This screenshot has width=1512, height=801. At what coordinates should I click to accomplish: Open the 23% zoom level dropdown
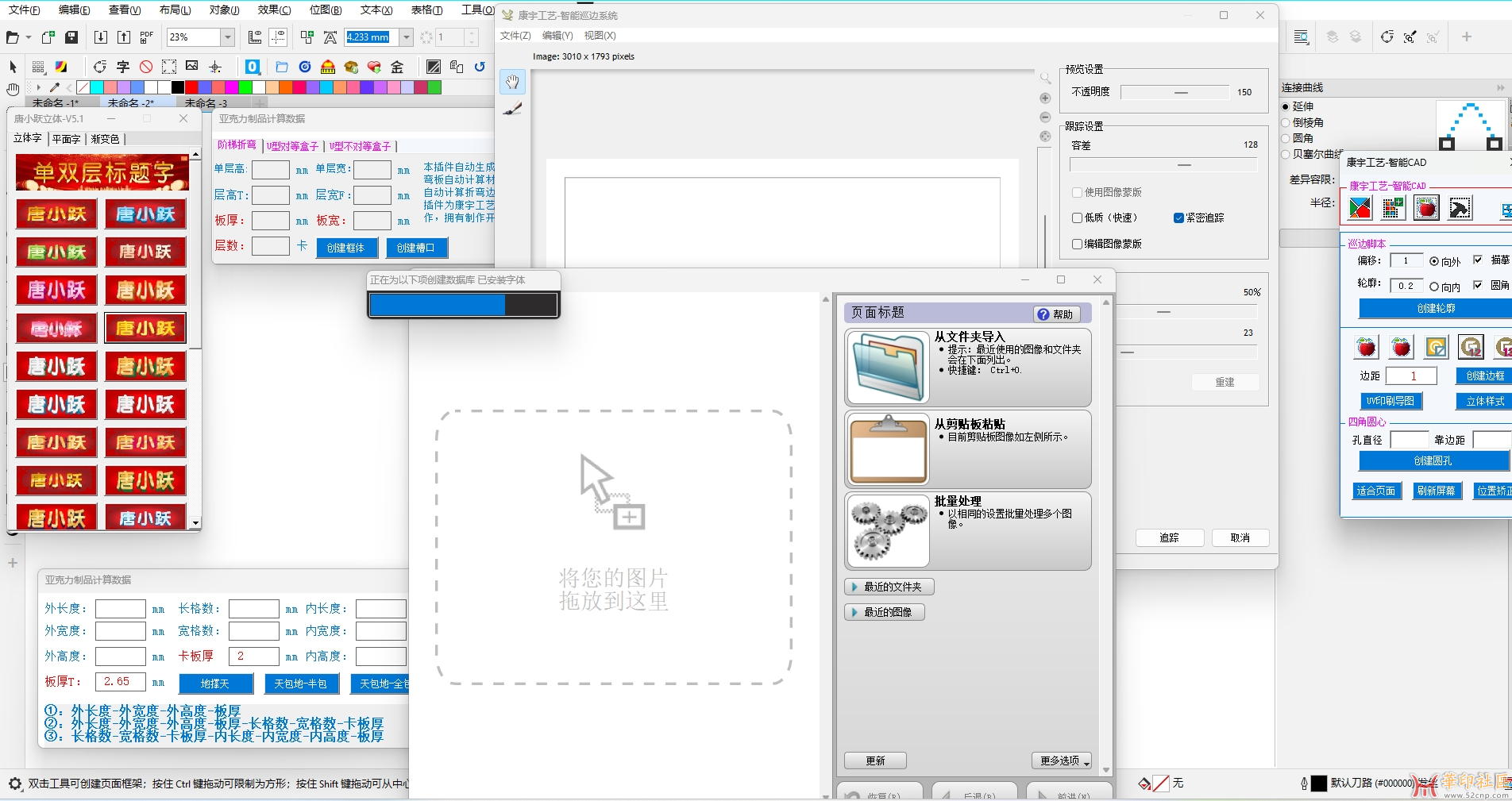coord(228,37)
